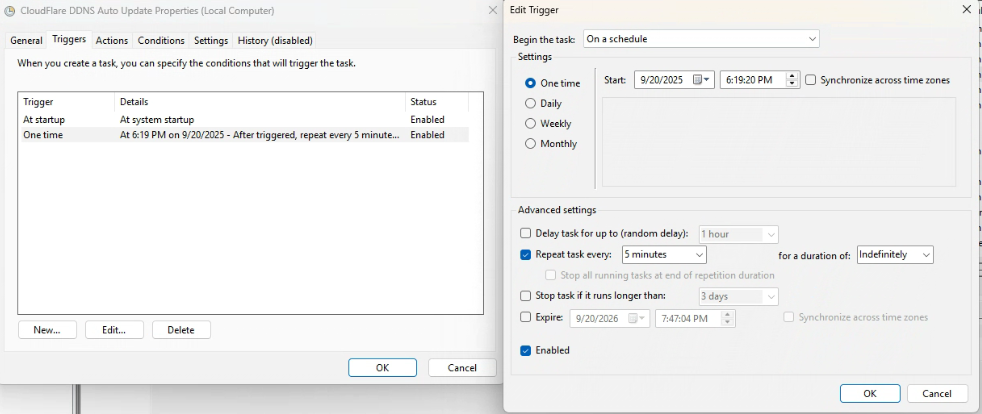Close the Edit Trigger dialog
This screenshot has width=982, height=414.
coord(966,9)
